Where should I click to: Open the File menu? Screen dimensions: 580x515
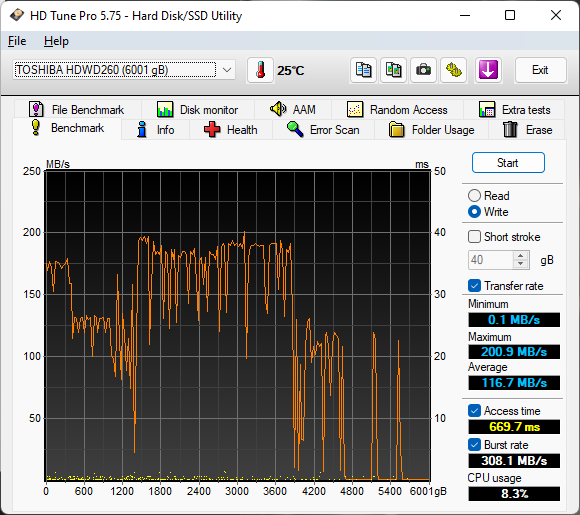[x=17, y=41]
